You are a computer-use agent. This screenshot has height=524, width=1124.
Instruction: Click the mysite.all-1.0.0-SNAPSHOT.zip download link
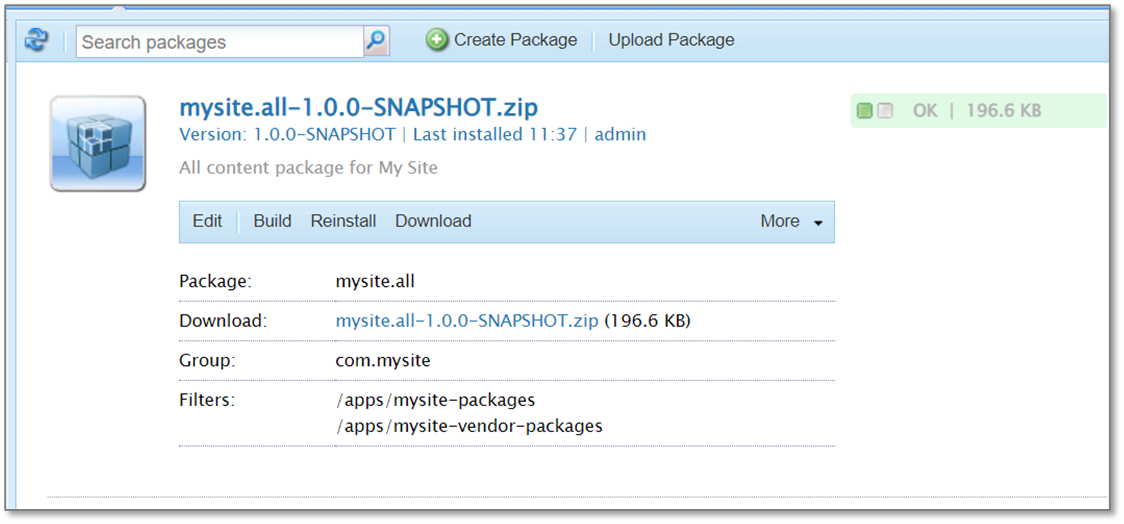467,321
